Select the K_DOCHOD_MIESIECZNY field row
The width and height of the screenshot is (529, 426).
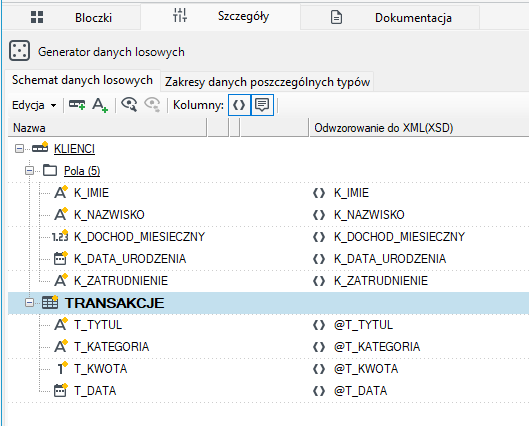(269, 236)
